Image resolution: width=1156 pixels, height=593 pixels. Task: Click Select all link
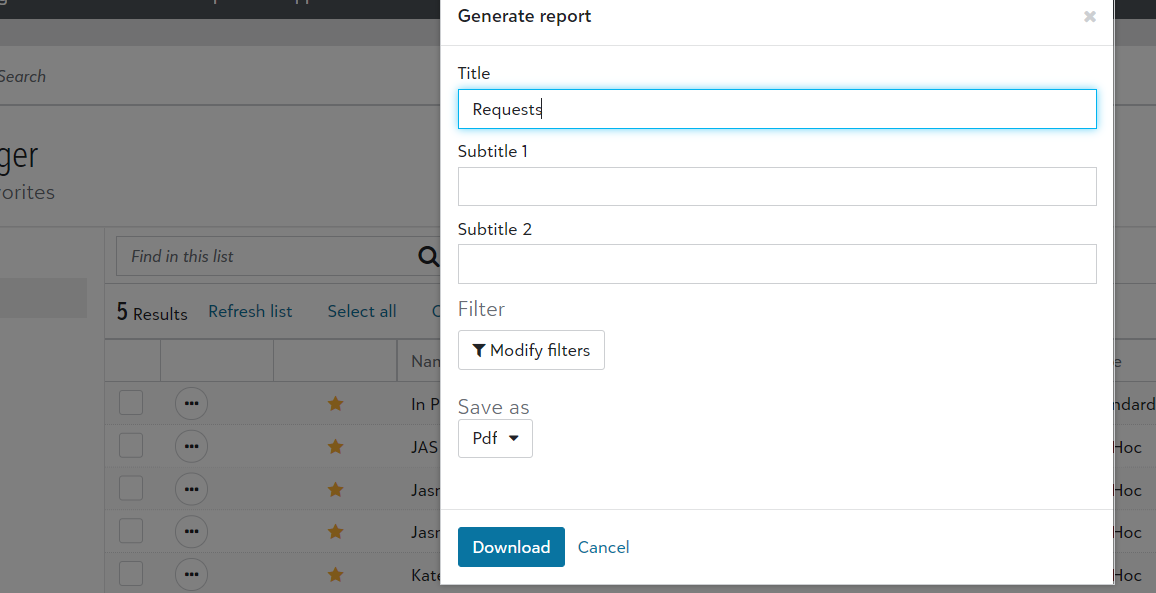pyautogui.click(x=362, y=311)
